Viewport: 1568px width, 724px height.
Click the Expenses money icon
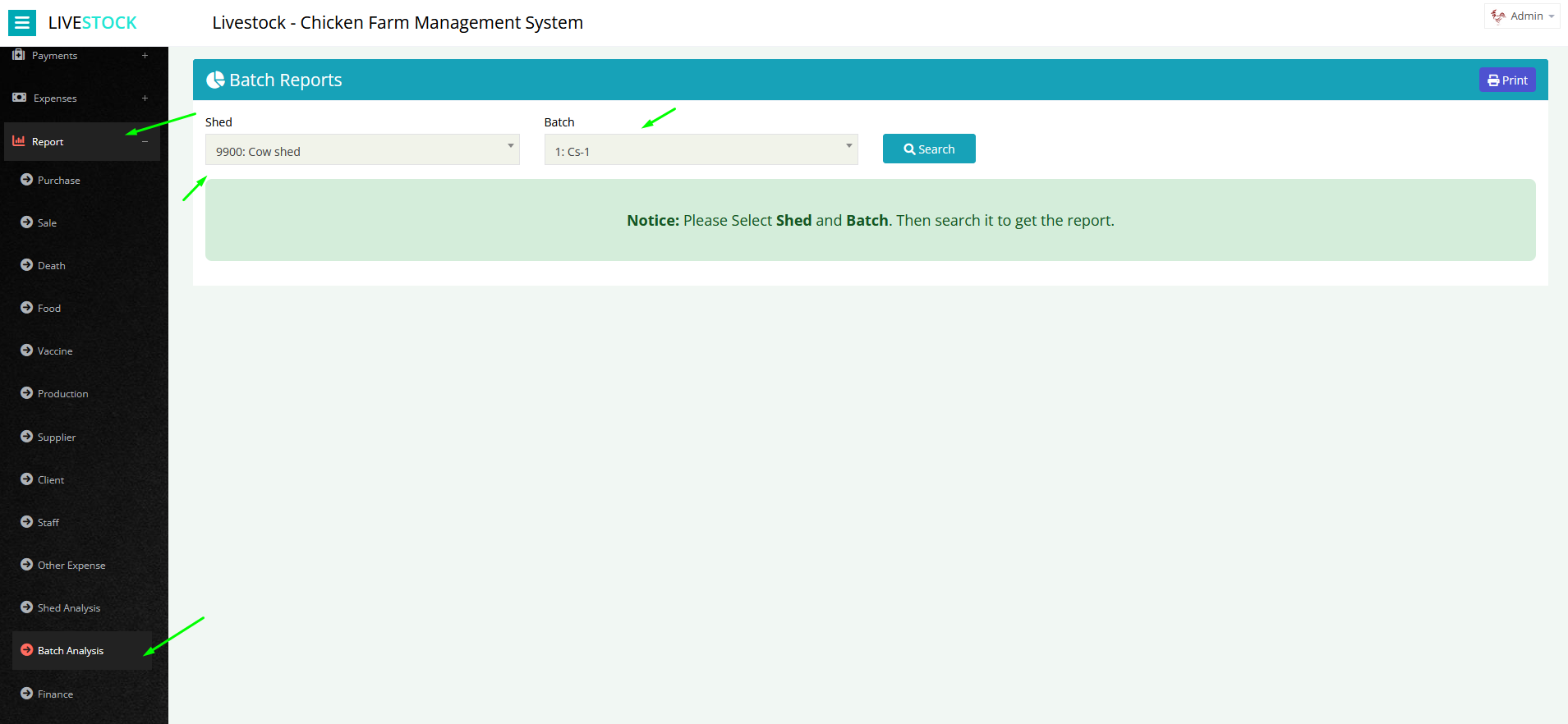pyautogui.click(x=20, y=98)
